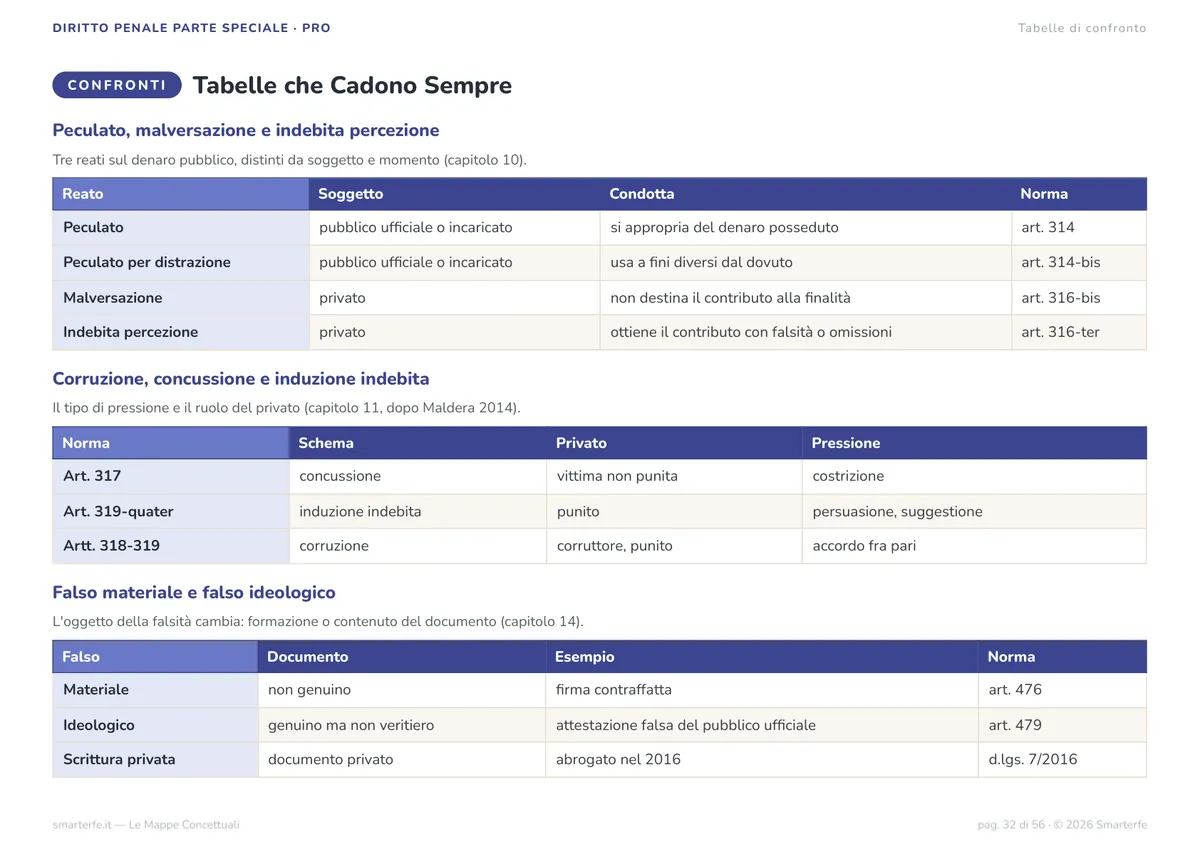Click the 'Soggetto' column header
The height and width of the screenshot is (849, 1200).
454,194
